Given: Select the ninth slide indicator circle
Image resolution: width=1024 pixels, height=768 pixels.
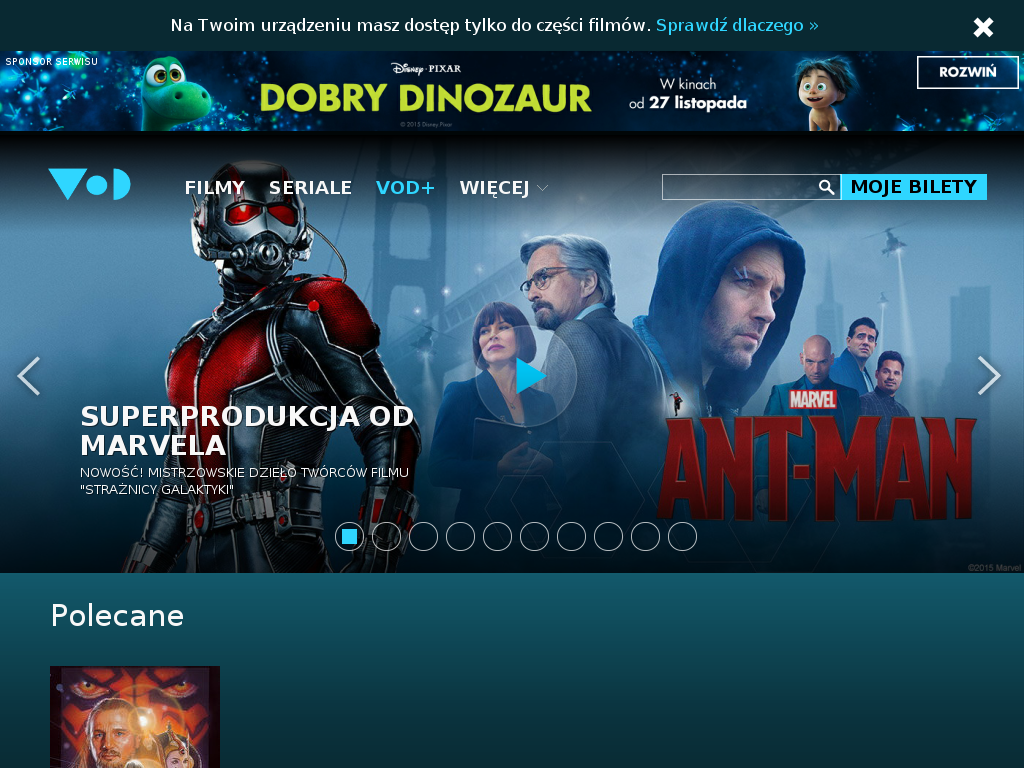Looking at the screenshot, I should (645, 536).
